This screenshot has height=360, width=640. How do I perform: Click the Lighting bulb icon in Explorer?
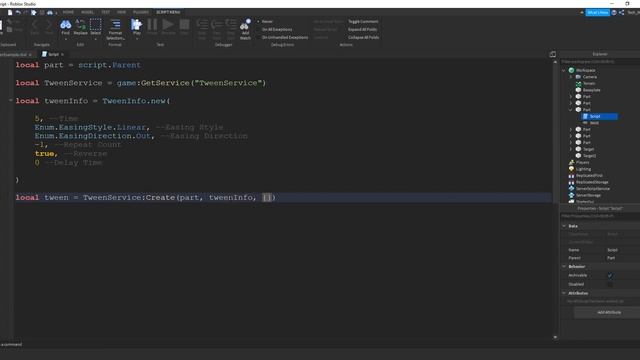(571, 169)
